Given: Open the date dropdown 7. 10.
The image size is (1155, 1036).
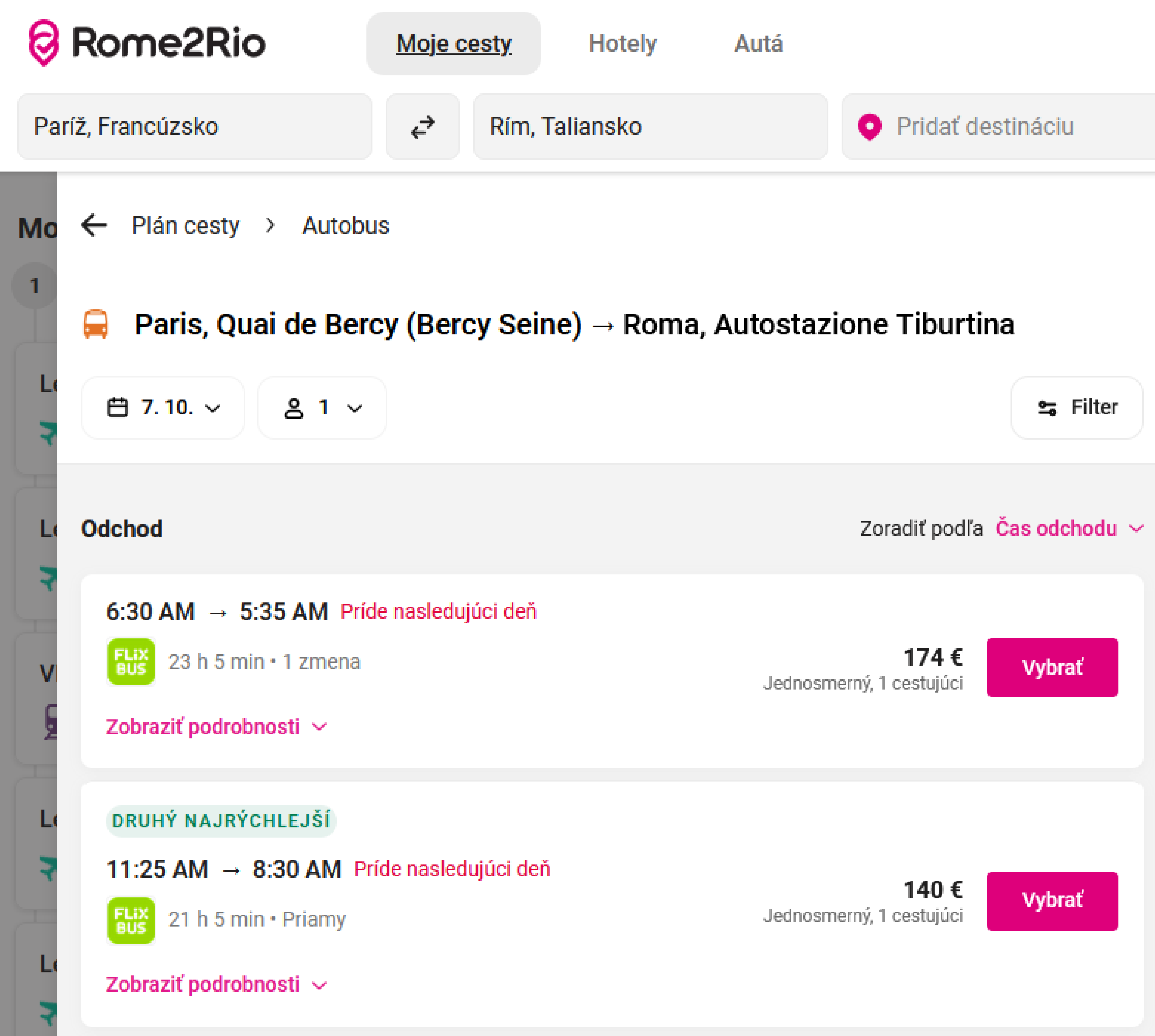Looking at the screenshot, I should (x=163, y=408).
